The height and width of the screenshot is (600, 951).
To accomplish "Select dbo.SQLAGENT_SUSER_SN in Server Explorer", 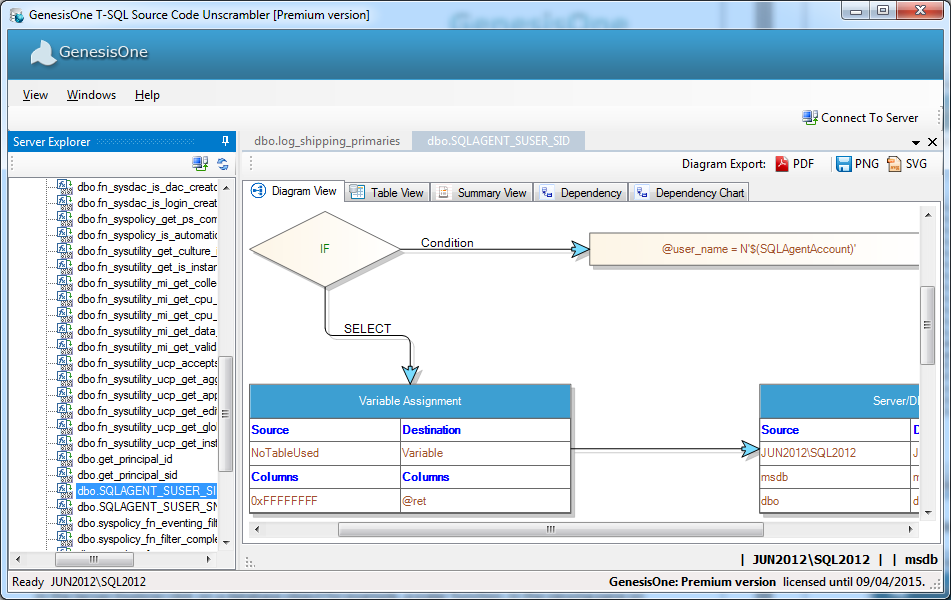I will coord(147,507).
